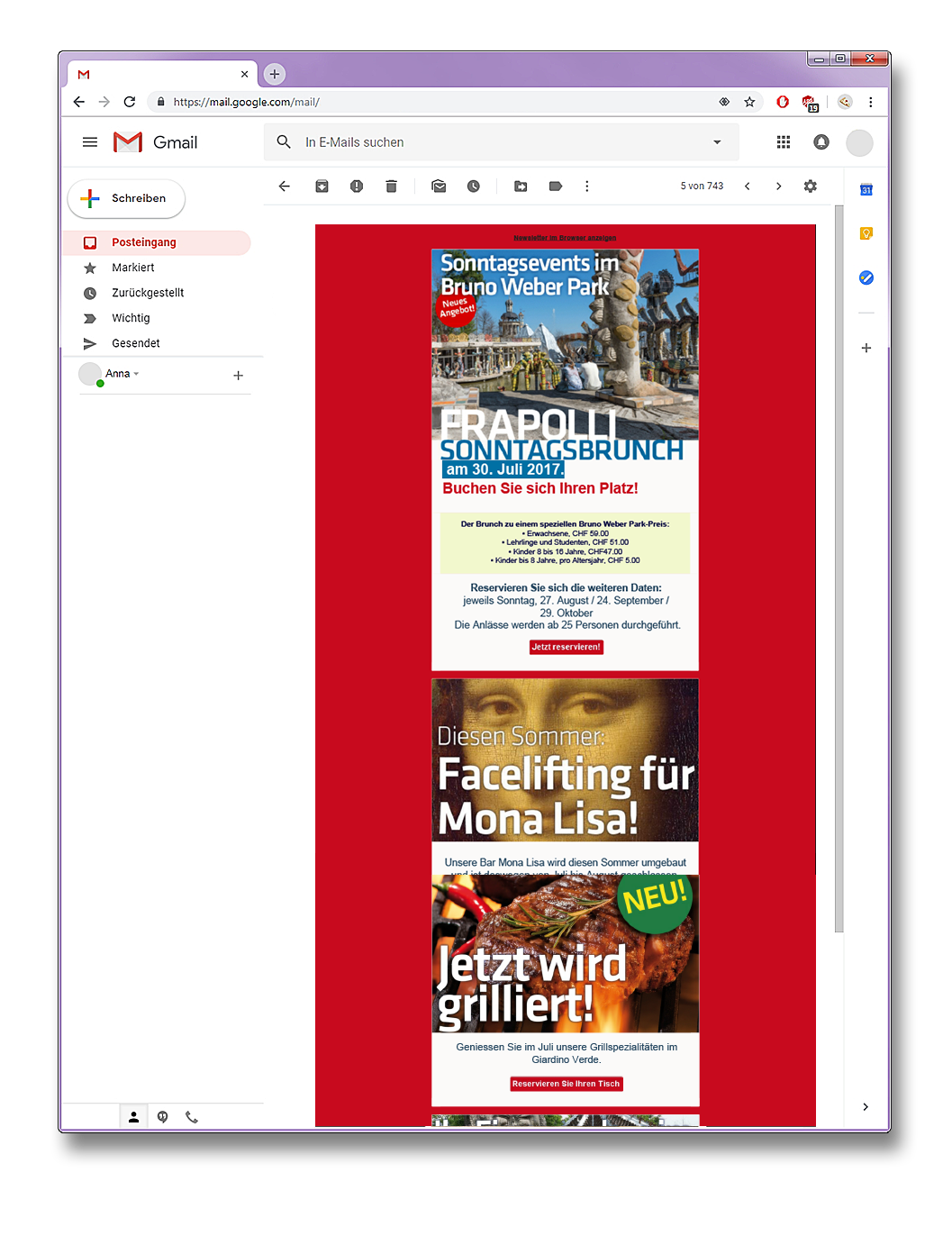Click the search magnifier icon

(x=284, y=142)
